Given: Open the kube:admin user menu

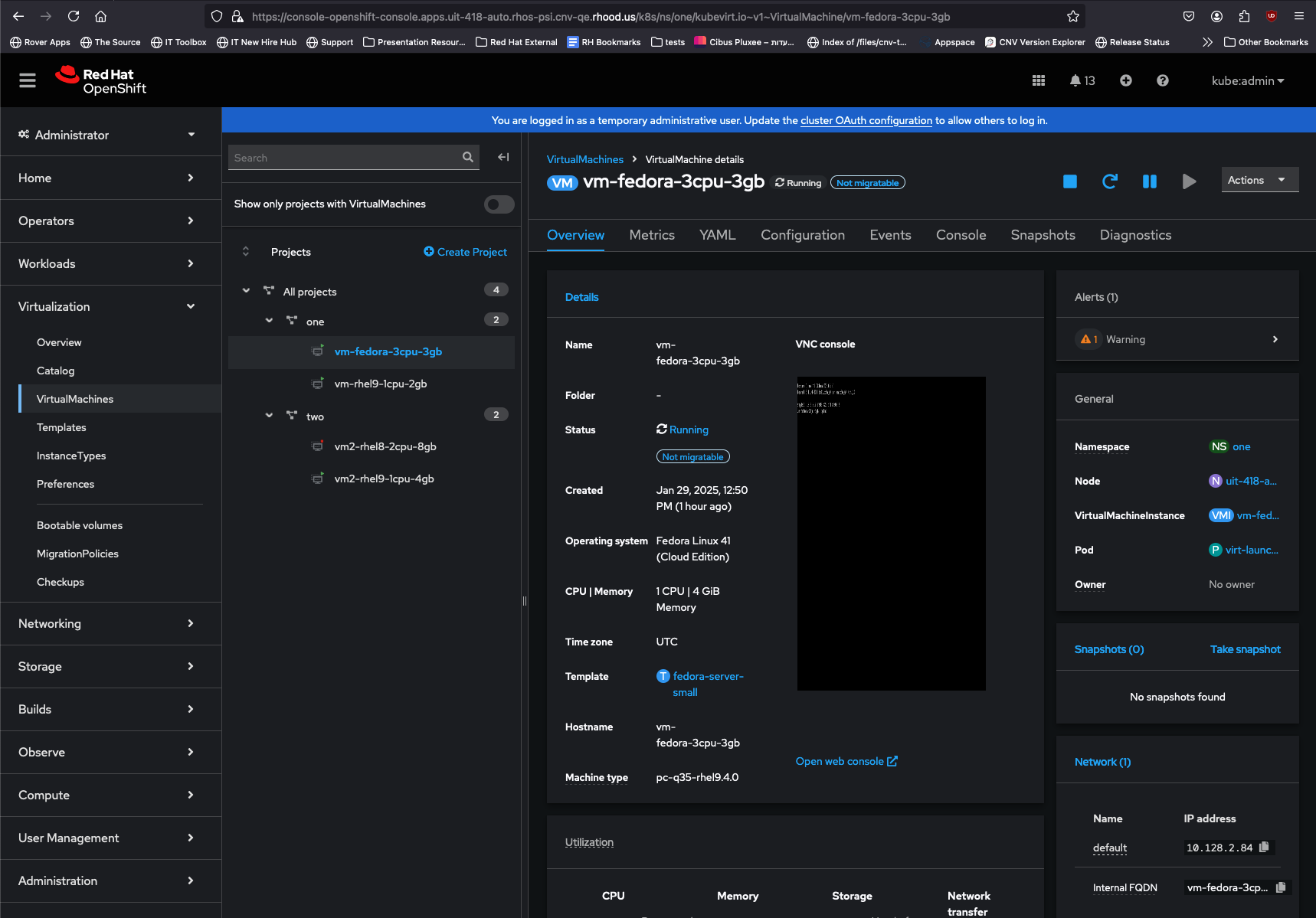Looking at the screenshot, I should point(1247,80).
